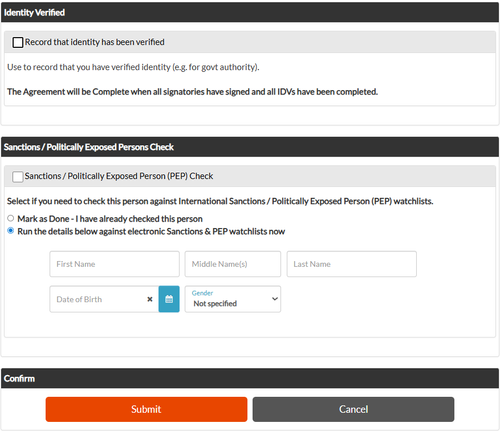Select text 'Use to record that you have verified identity'
Screen dimensions: 500x431
(x=89, y=67)
